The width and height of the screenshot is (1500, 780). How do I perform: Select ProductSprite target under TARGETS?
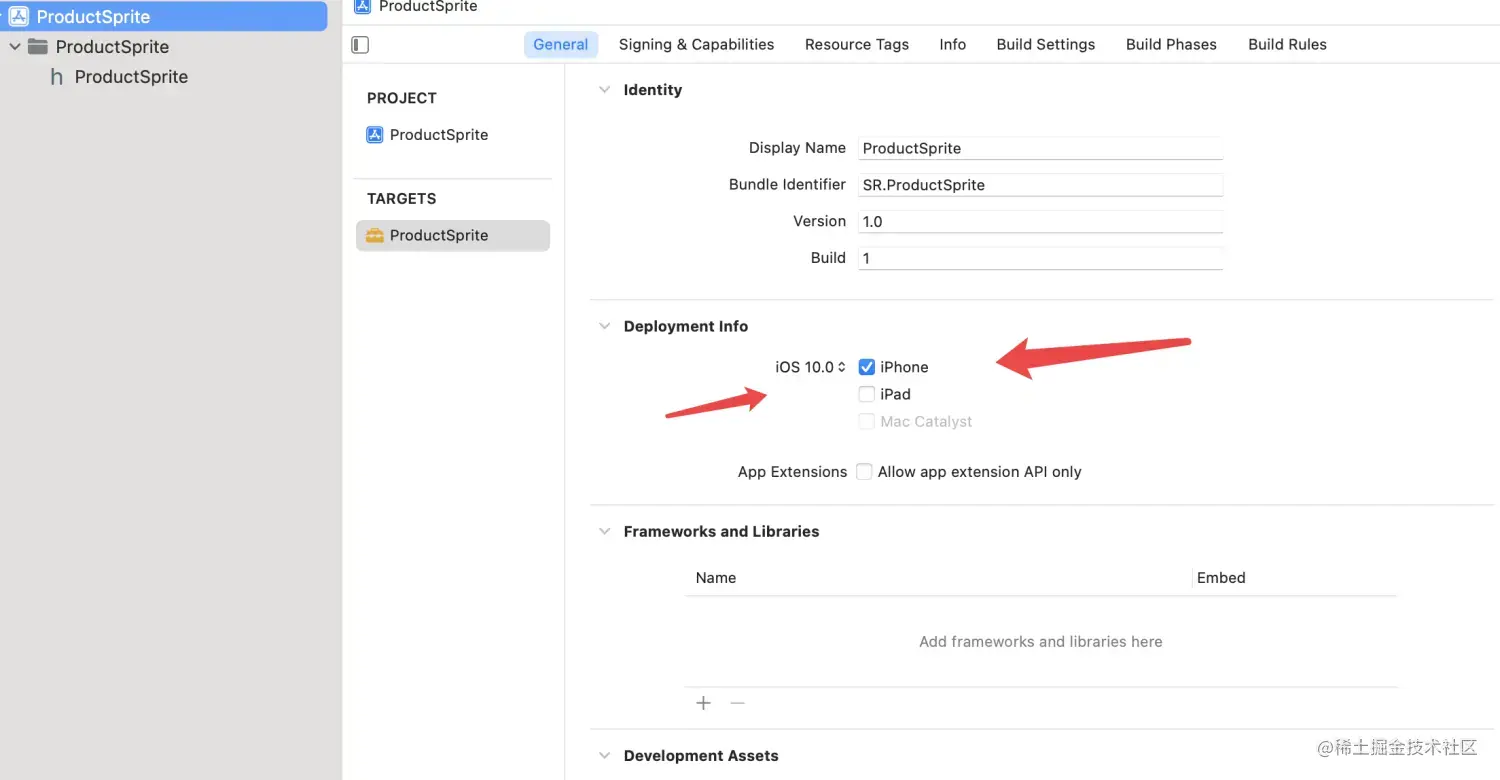pyautogui.click(x=453, y=235)
